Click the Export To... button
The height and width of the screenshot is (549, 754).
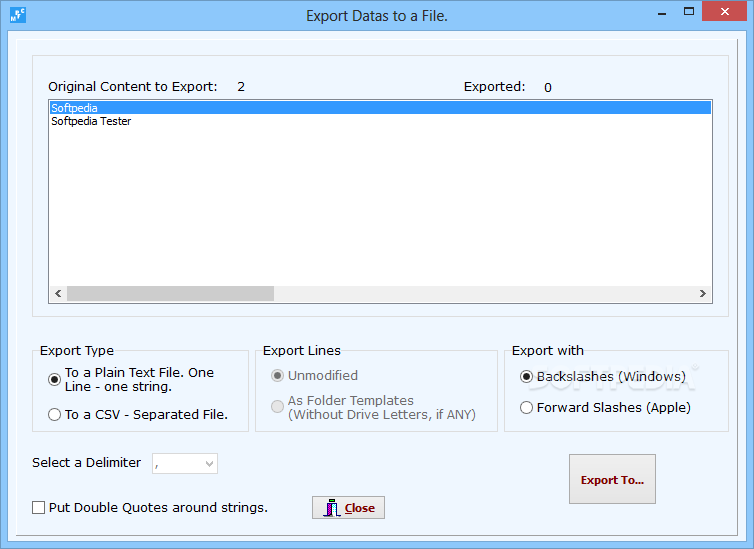[x=612, y=479]
